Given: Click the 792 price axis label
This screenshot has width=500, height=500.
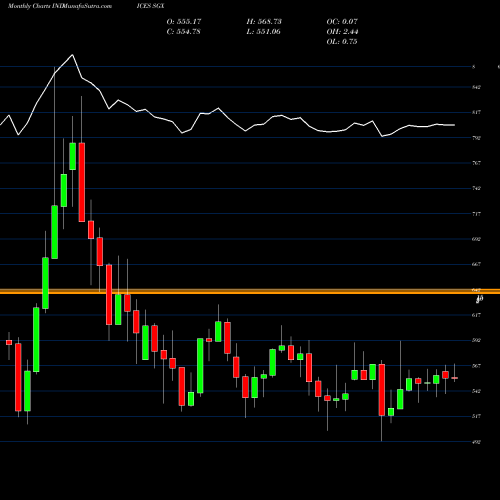Looking at the screenshot, I should click(x=476, y=138).
